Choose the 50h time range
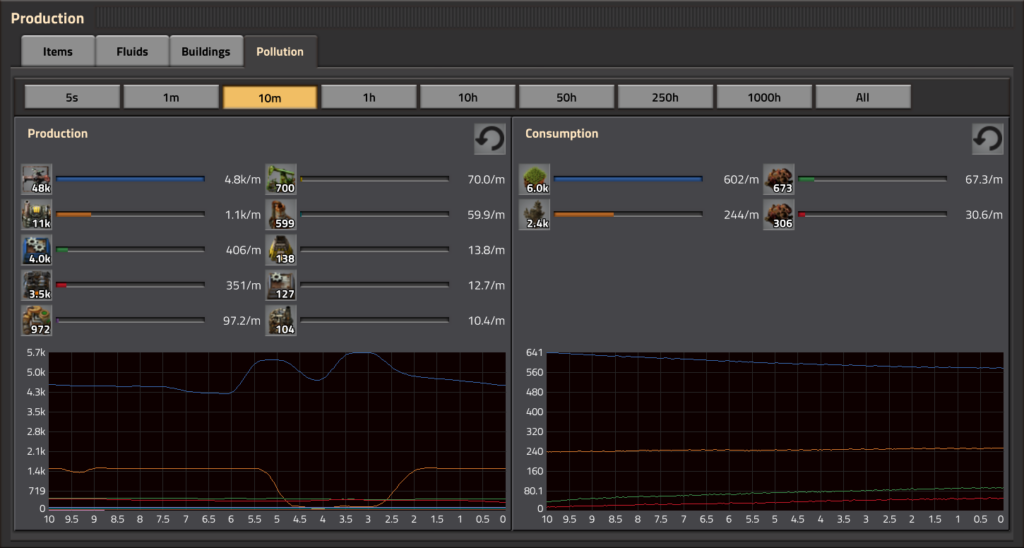This screenshot has height=548, width=1024. (566, 97)
